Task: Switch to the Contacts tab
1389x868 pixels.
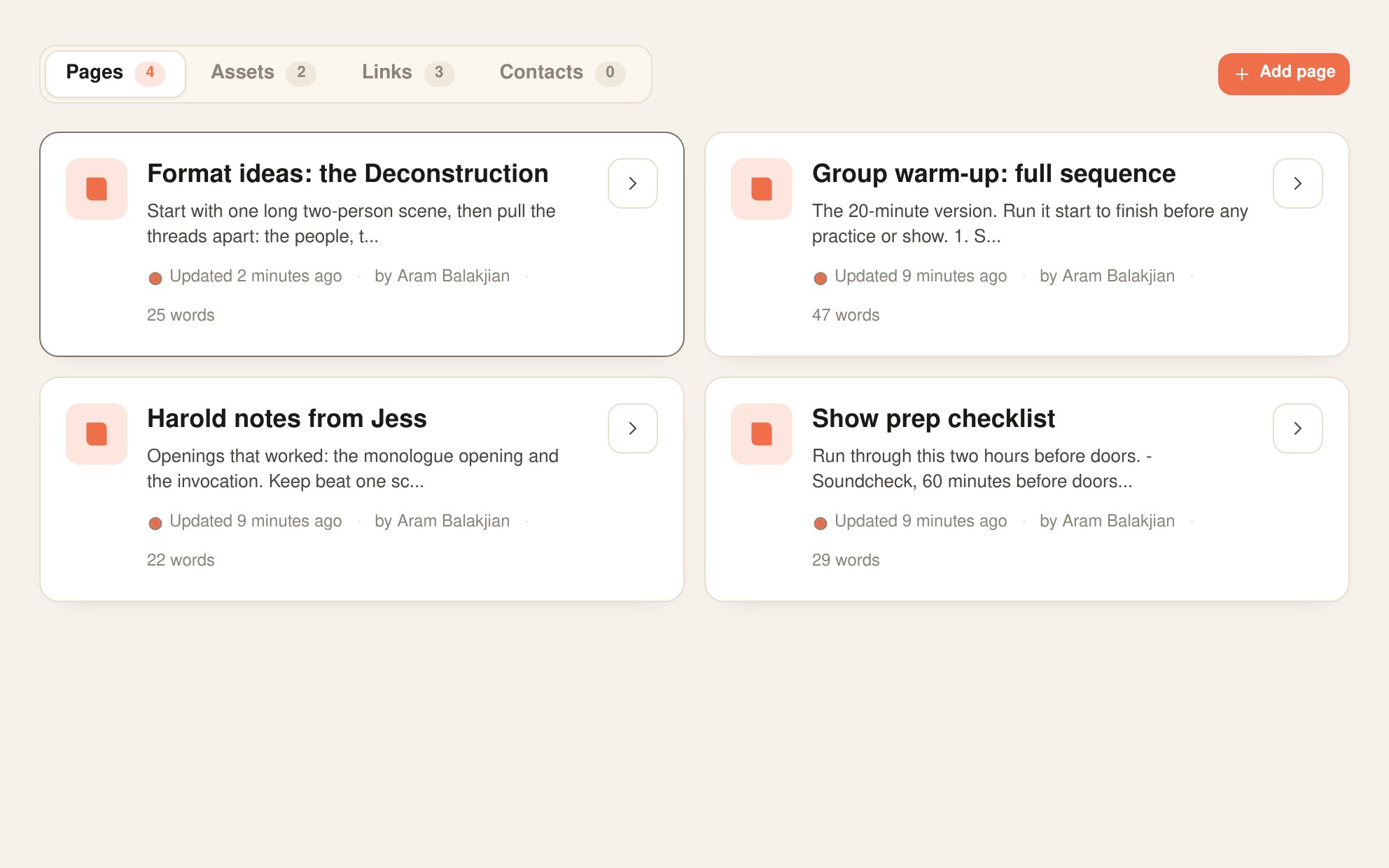Action: click(x=562, y=73)
